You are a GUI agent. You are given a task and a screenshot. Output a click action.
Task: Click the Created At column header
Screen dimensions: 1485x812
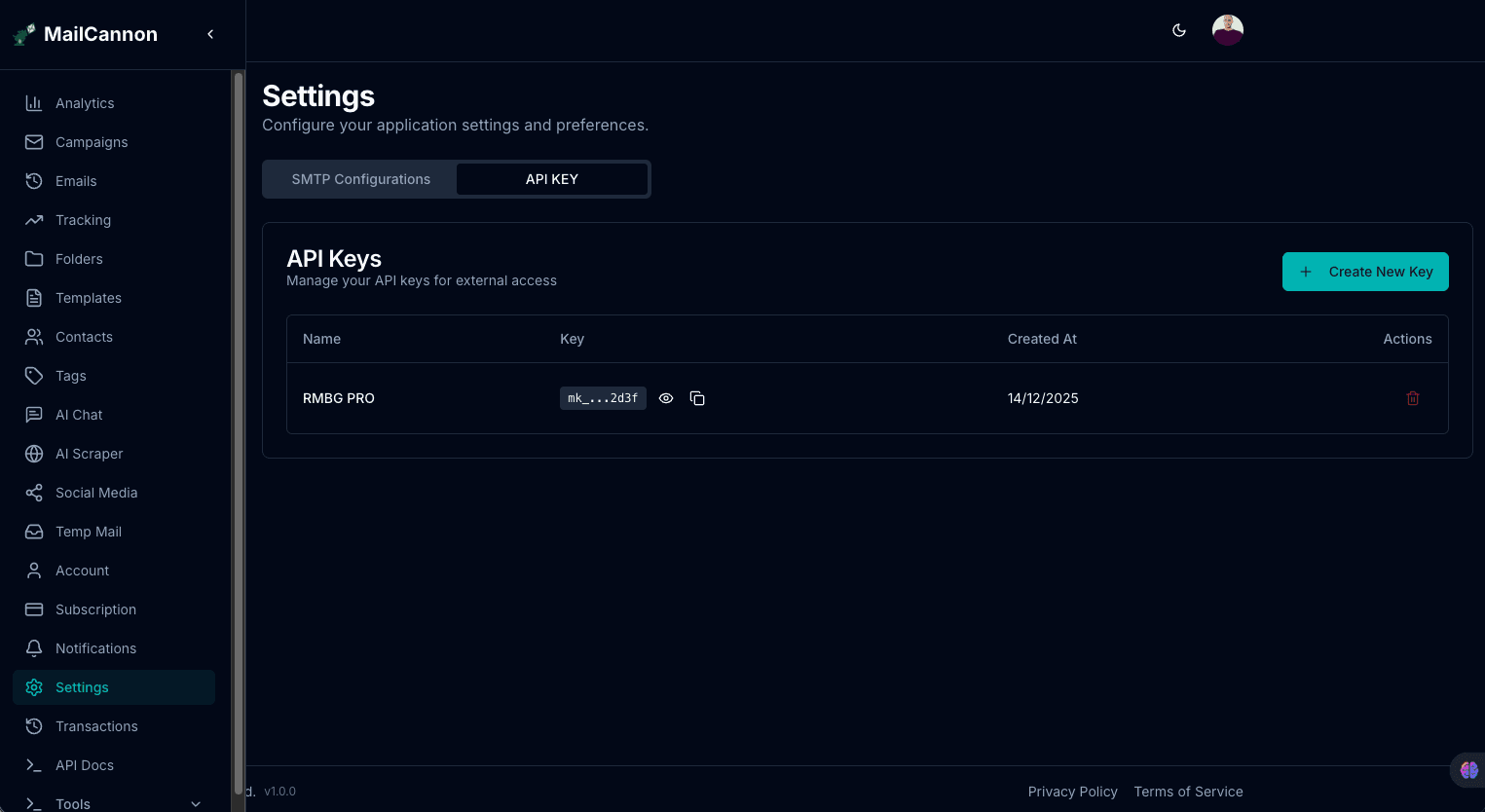pyautogui.click(x=1042, y=339)
